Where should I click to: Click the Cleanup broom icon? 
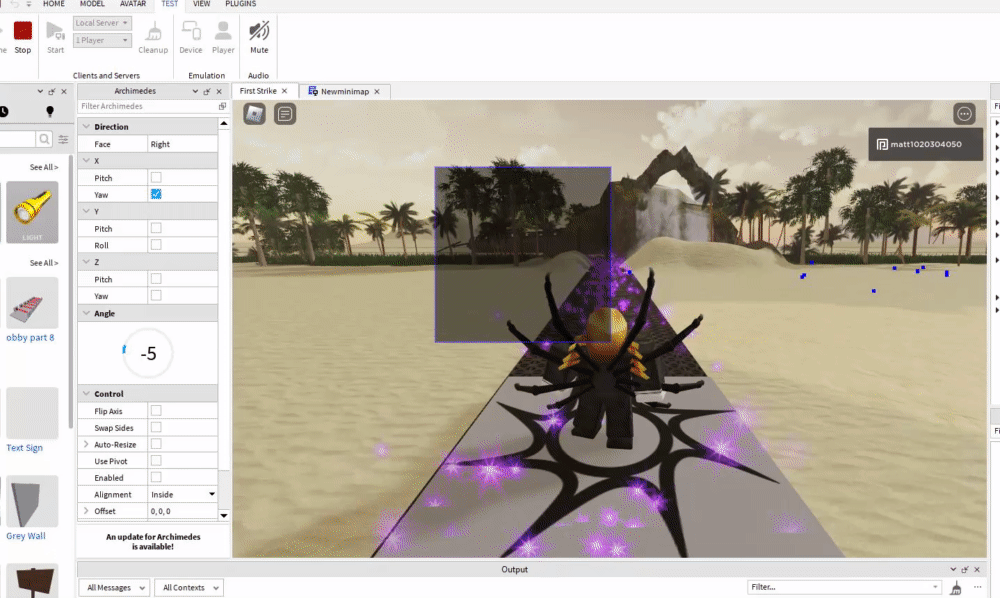[153, 31]
